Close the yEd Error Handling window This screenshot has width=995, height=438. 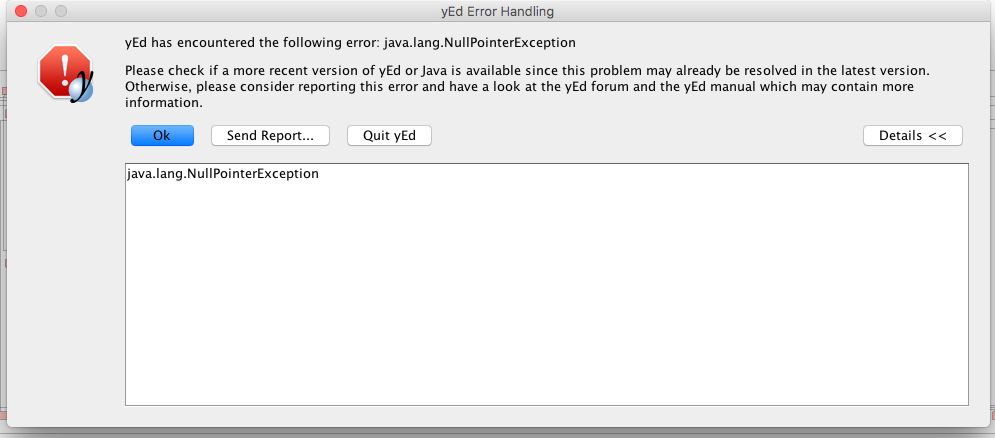21,11
